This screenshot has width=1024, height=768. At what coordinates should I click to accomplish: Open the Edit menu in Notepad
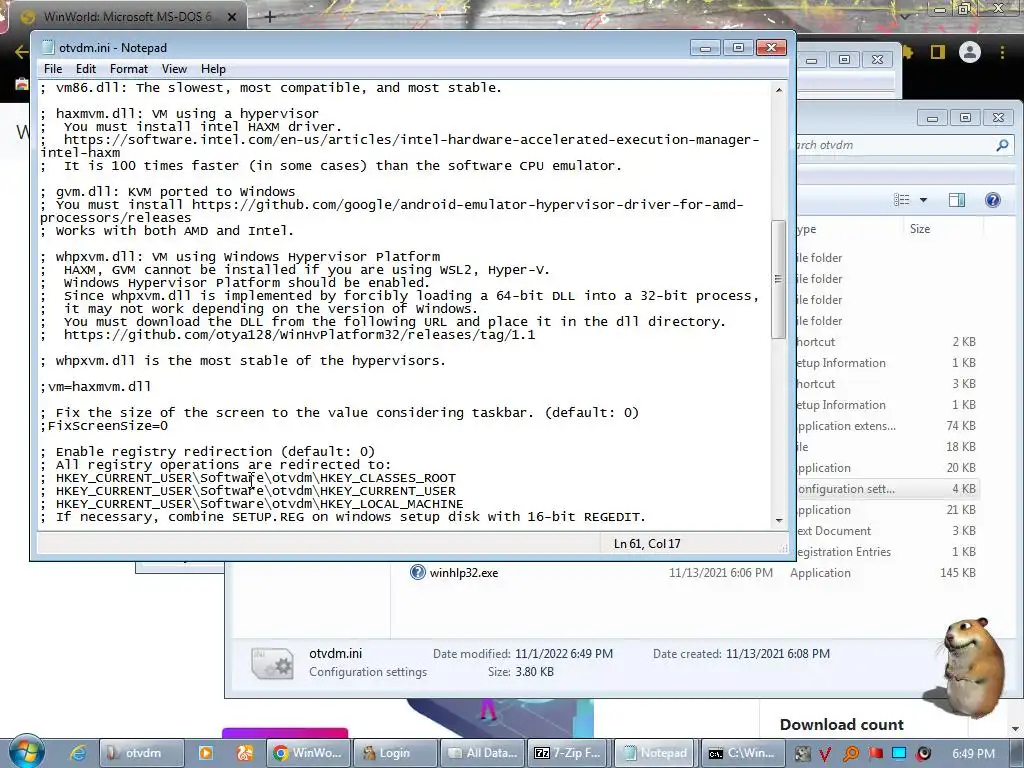pos(86,69)
